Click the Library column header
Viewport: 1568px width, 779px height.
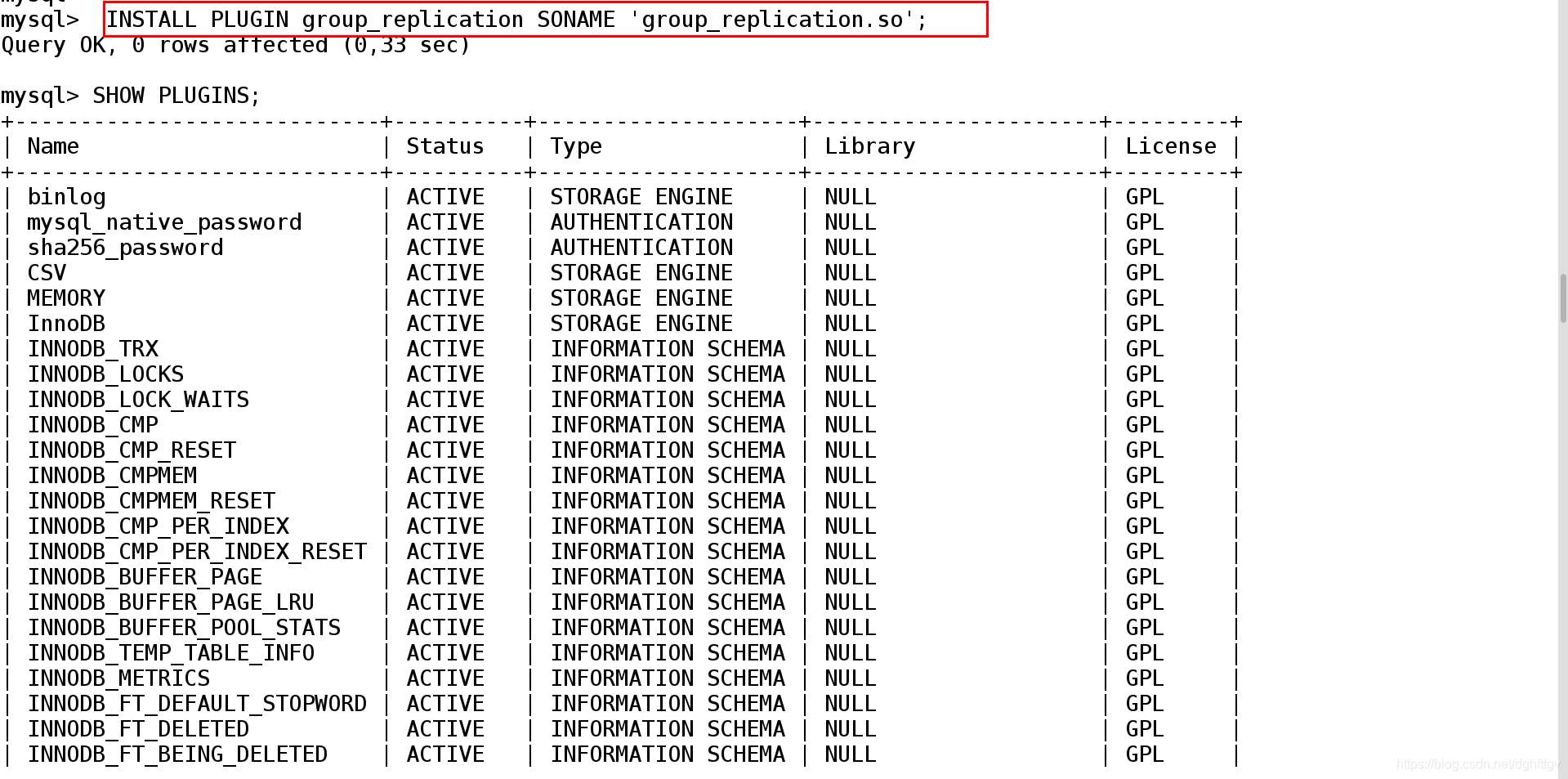click(870, 146)
